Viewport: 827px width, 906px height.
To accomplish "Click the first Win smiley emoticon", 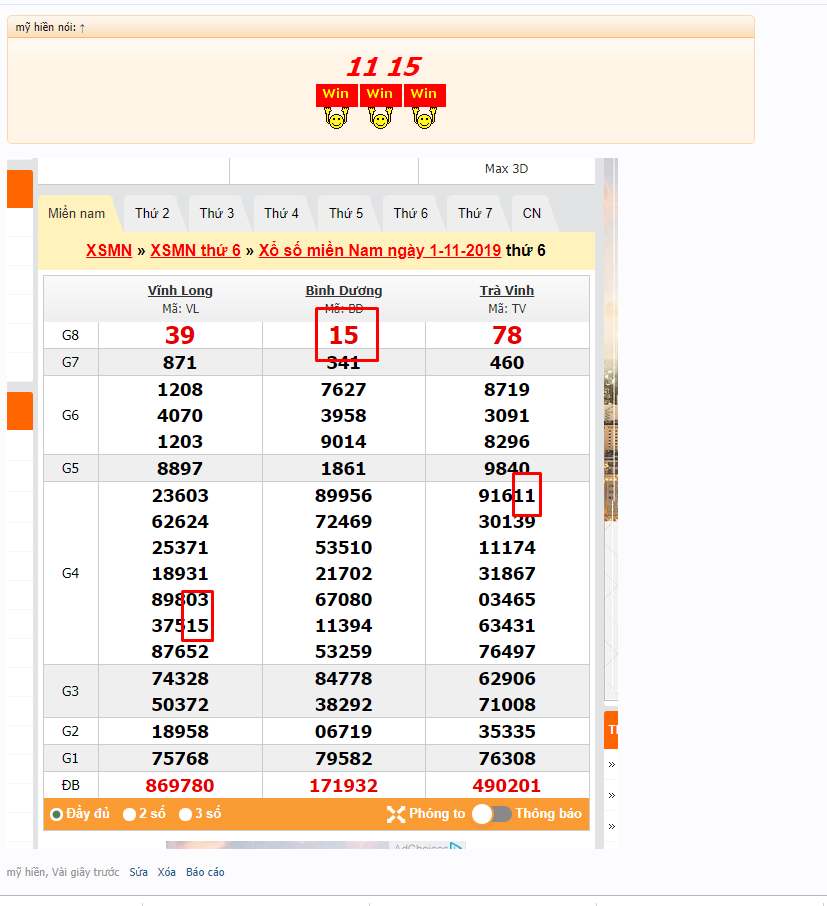I will pyautogui.click(x=336, y=107).
